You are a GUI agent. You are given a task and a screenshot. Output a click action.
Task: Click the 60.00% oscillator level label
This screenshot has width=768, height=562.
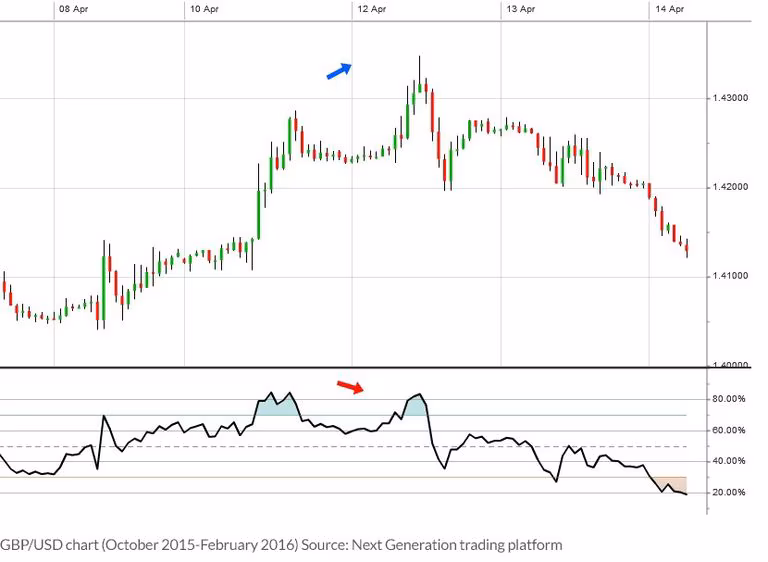[x=730, y=431]
